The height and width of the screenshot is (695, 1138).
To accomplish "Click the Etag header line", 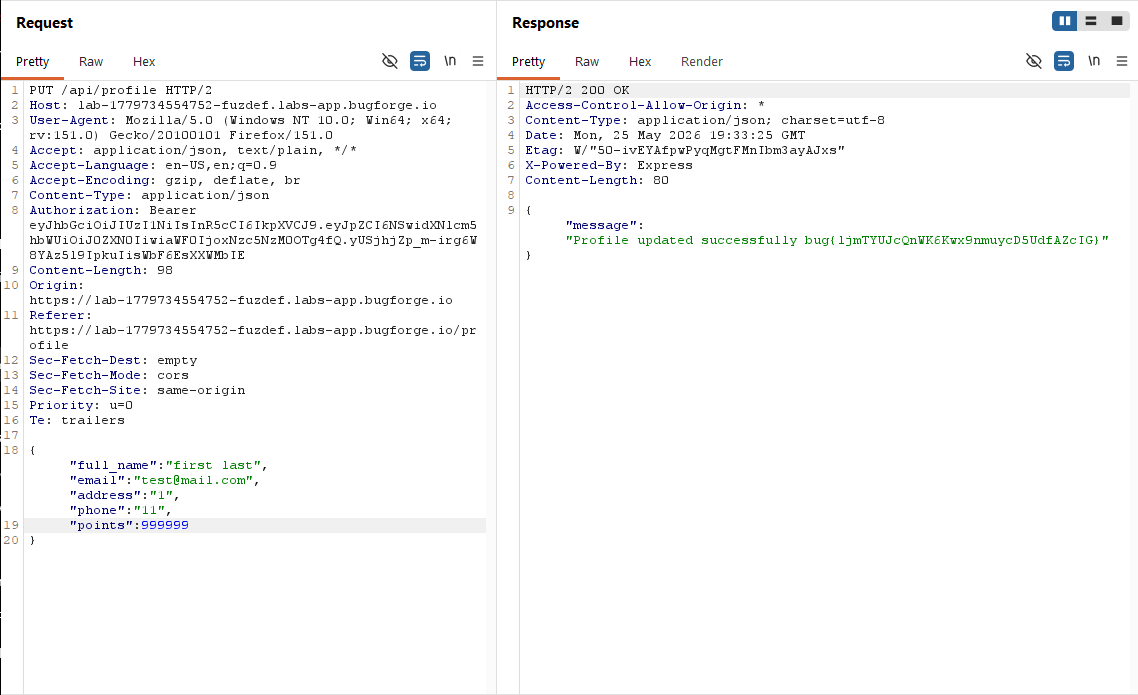I will [684, 150].
